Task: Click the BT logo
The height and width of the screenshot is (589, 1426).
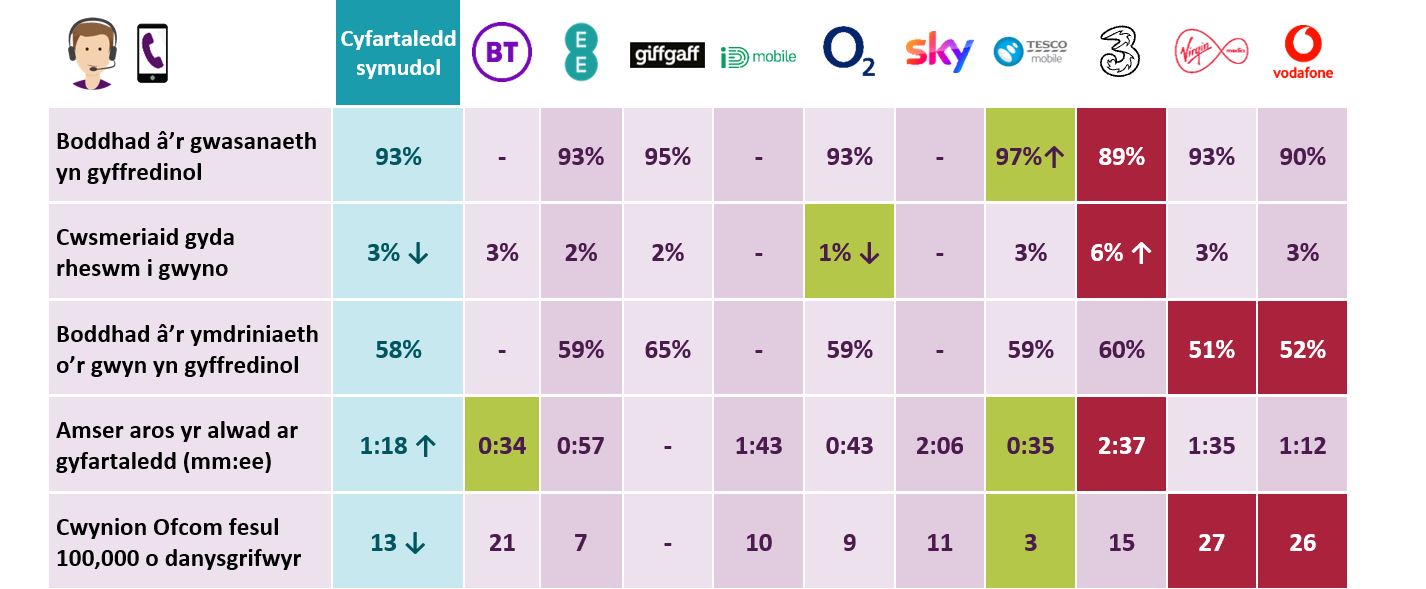Action: pyautogui.click(x=501, y=51)
